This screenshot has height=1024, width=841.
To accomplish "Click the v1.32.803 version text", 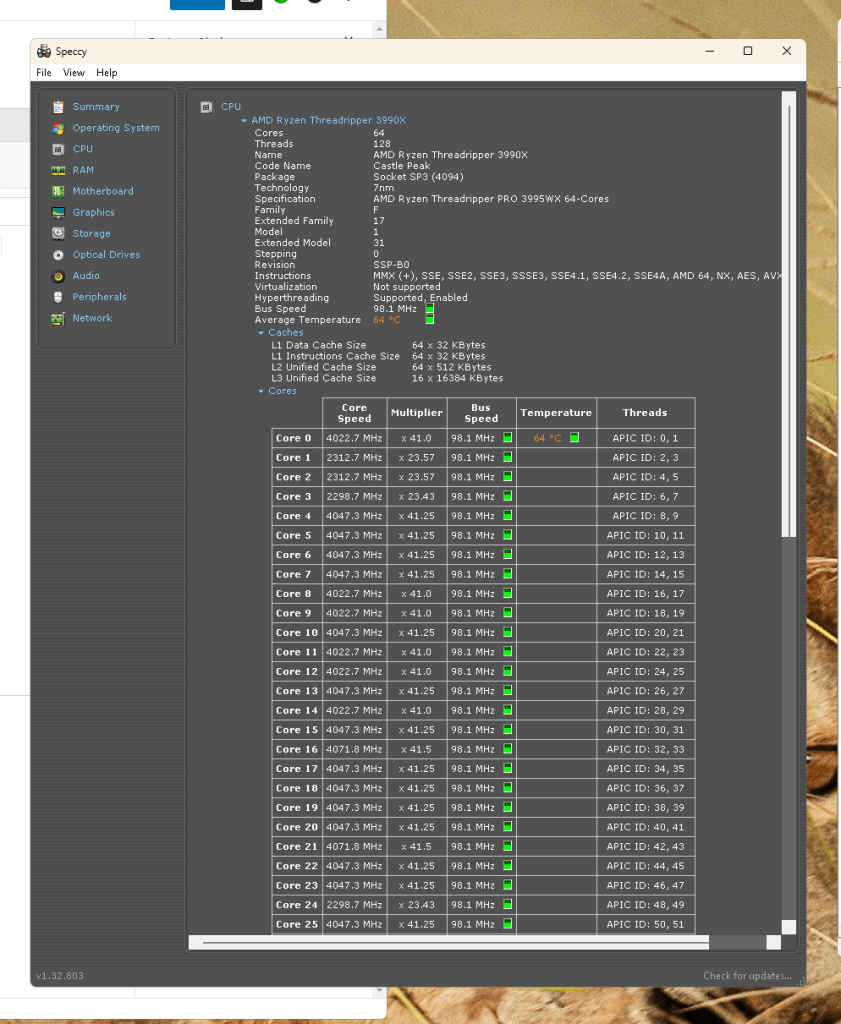I will click(60, 976).
